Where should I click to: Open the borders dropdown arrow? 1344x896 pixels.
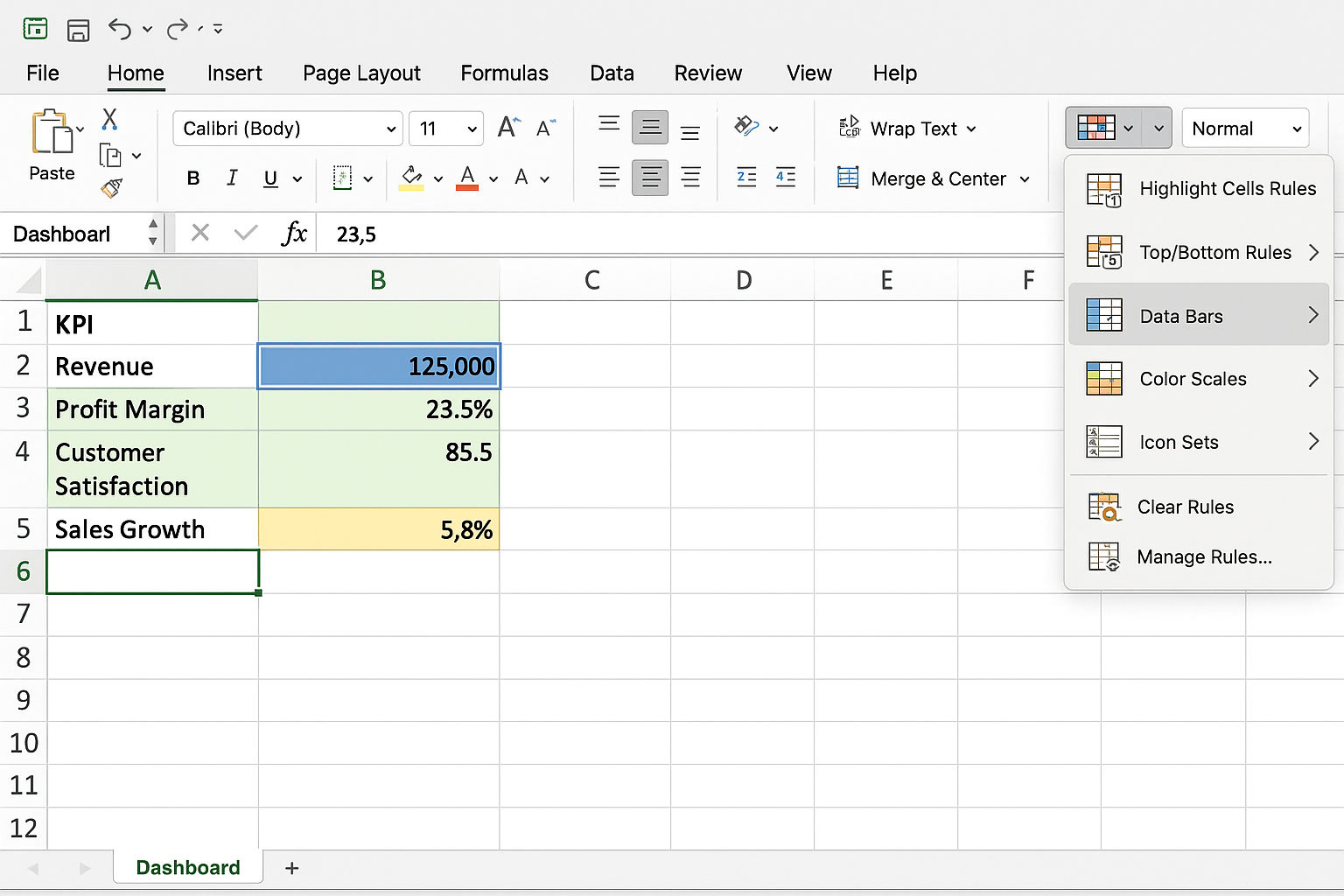point(368,179)
